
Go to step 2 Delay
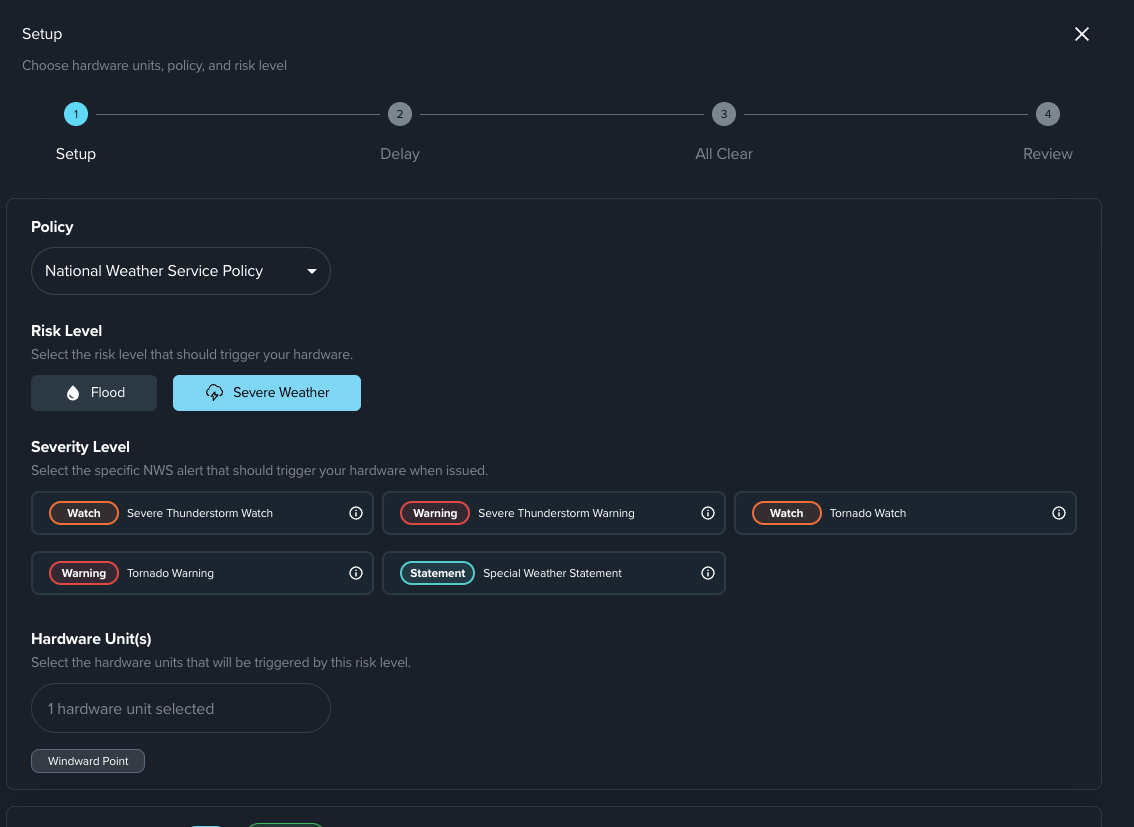click(400, 114)
